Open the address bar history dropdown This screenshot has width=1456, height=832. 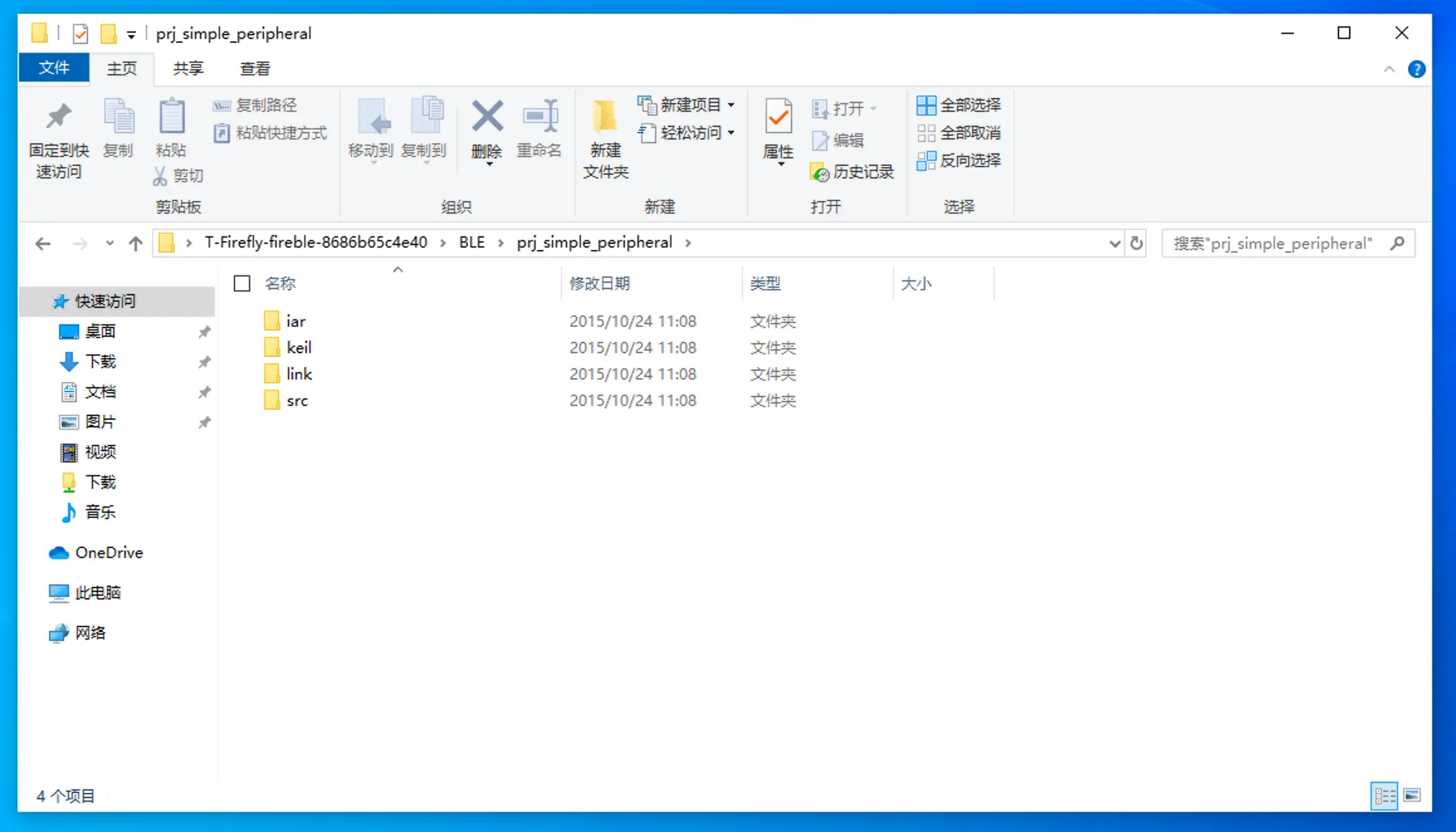[x=1115, y=243]
